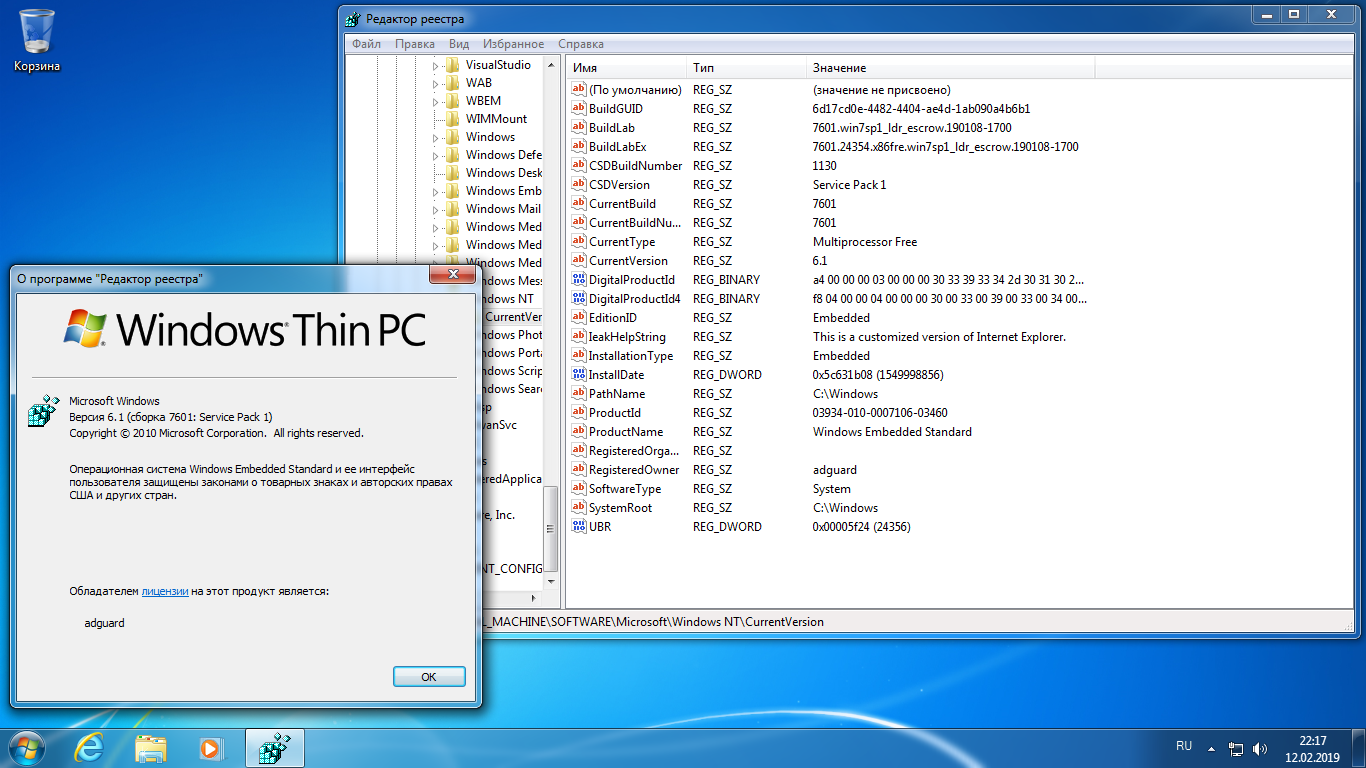
Task: Expand the VisualStudio tree node
Action: [x=436, y=65]
